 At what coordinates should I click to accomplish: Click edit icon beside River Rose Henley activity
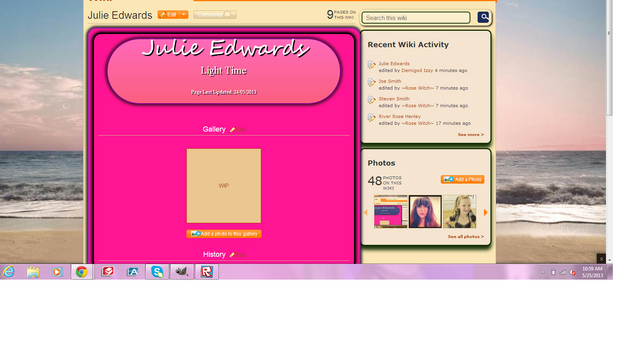click(x=371, y=118)
